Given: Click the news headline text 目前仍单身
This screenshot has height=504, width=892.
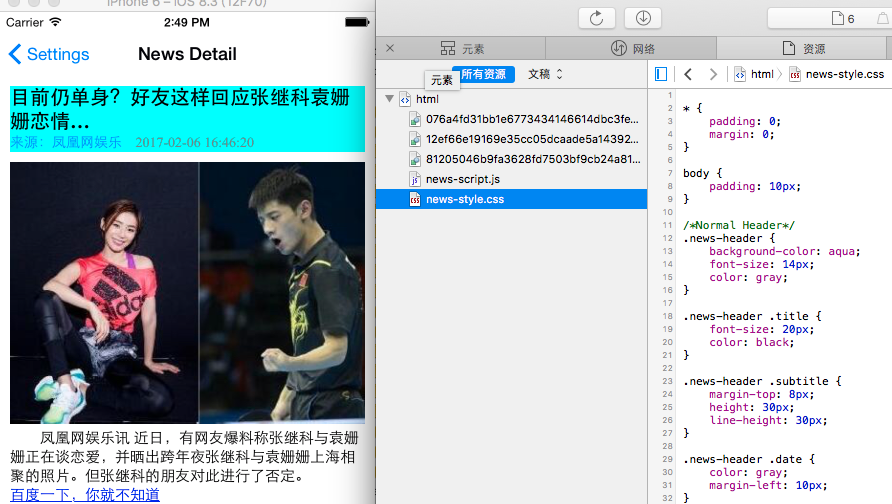Looking at the screenshot, I should point(180,109).
